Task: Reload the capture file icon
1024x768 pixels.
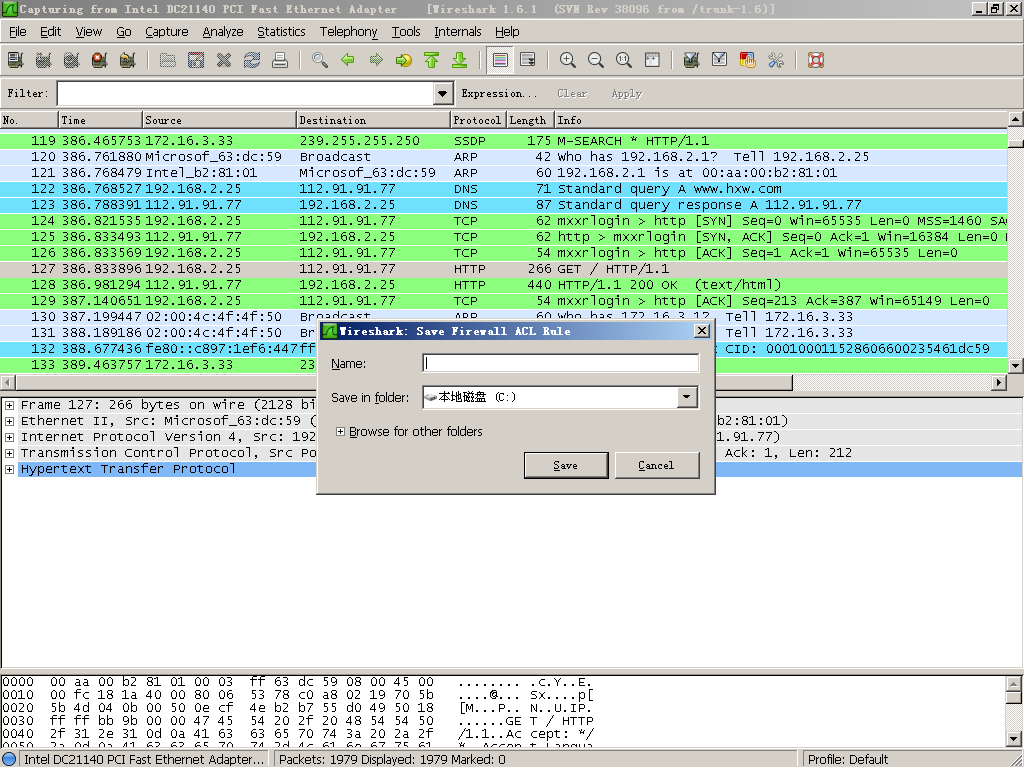Action: [x=252, y=60]
